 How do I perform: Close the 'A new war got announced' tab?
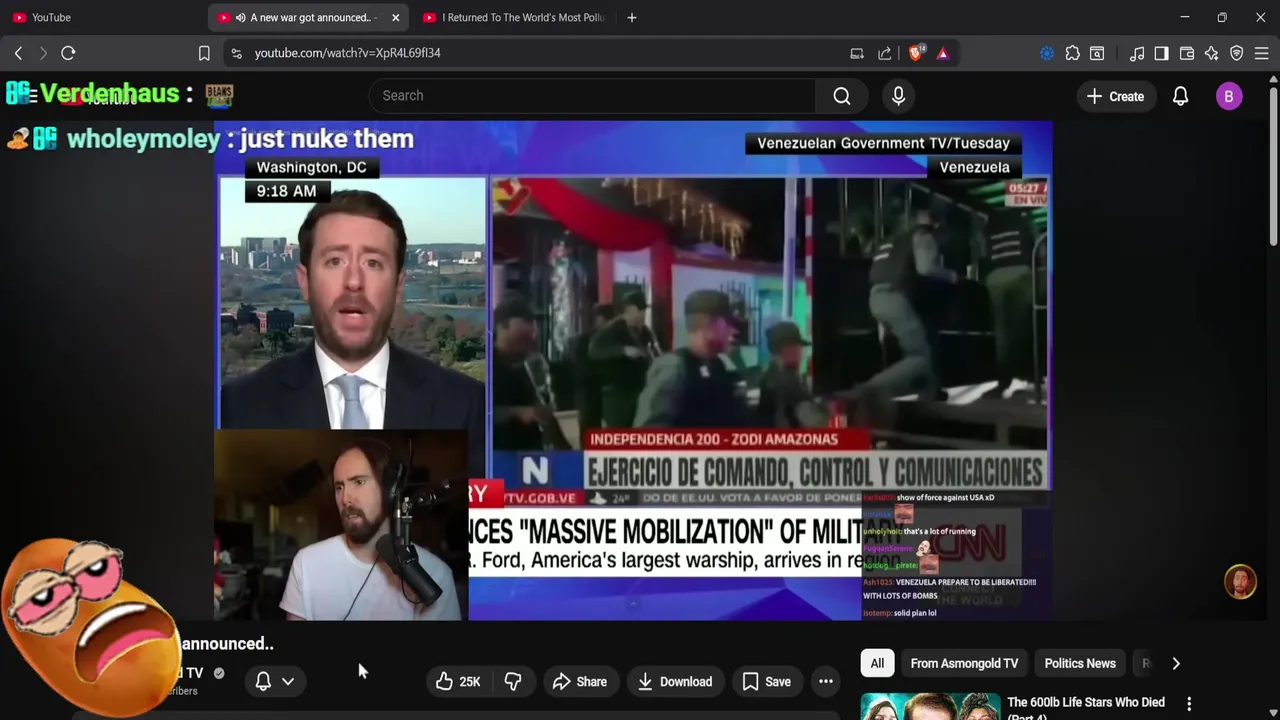click(395, 17)
